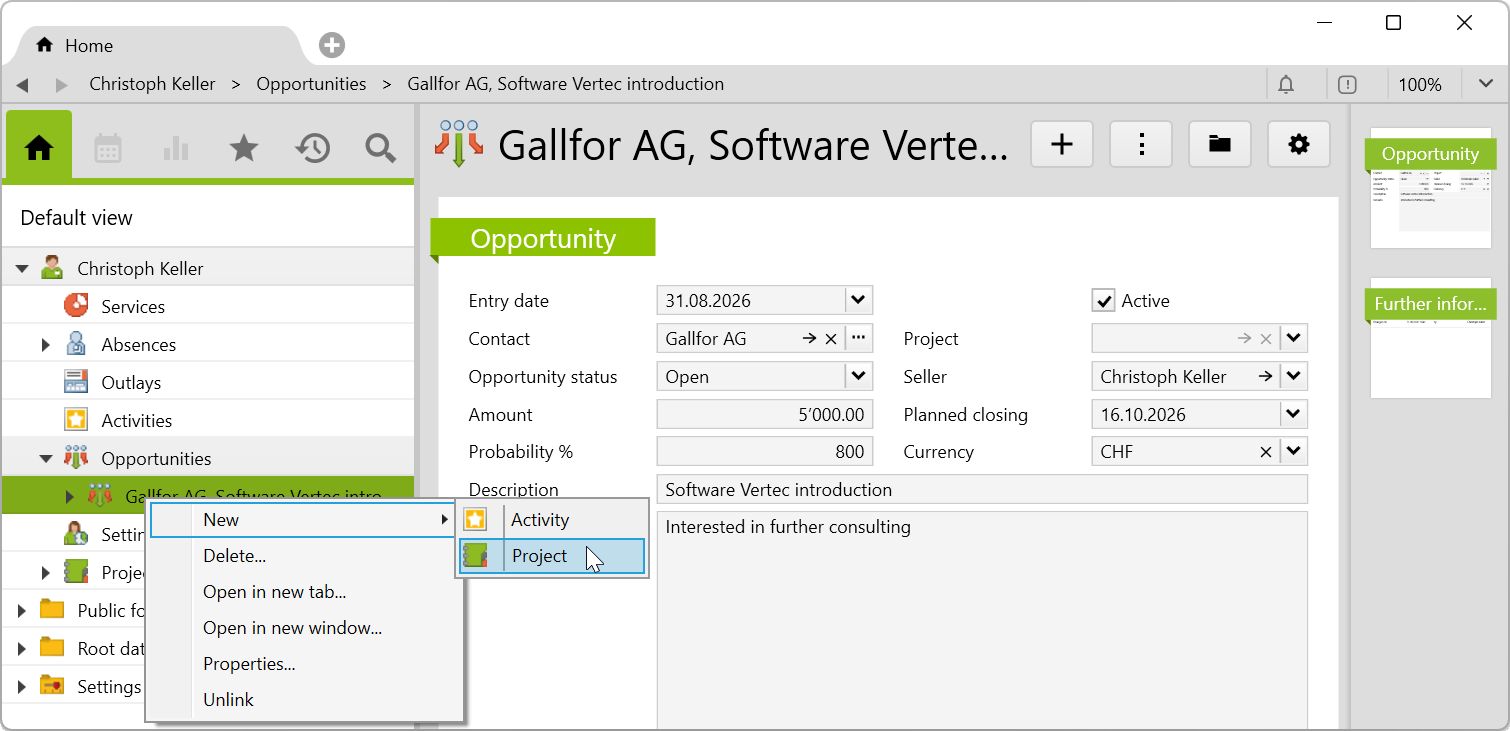
Task: Open the calendar view icon in sidebar
Action: (108, 149)
